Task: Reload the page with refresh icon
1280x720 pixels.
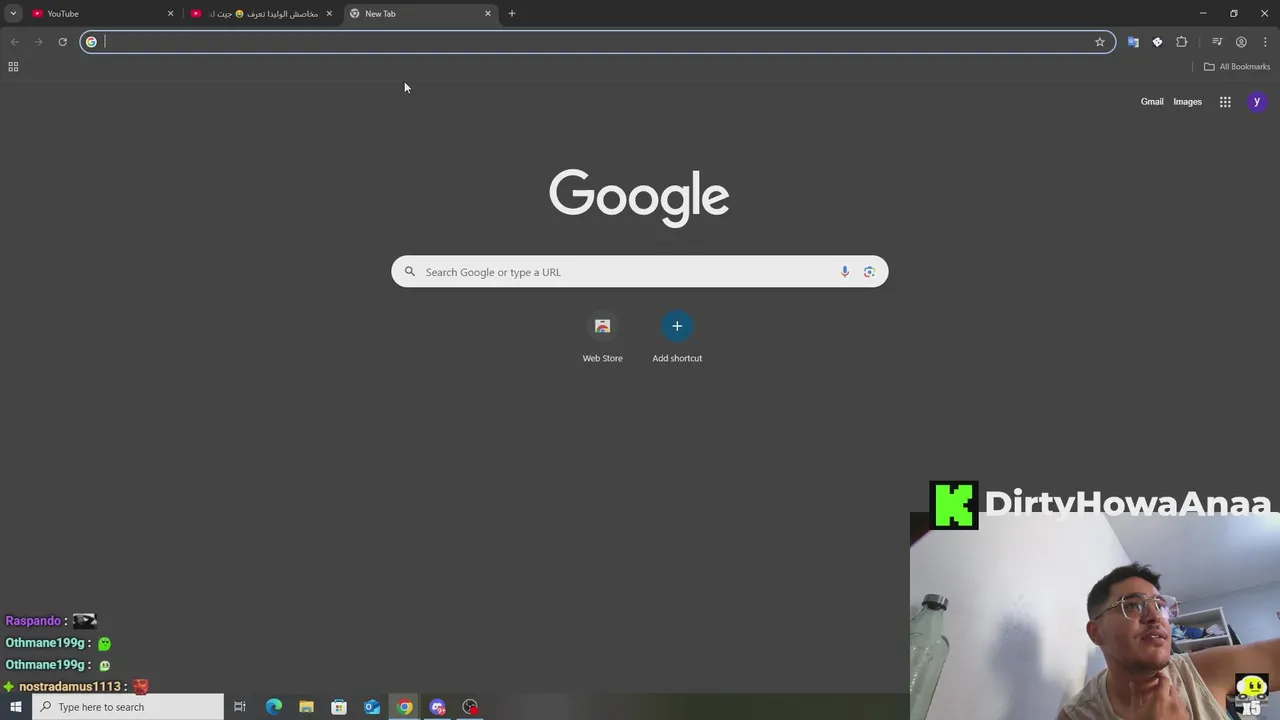Action: (x=62, y=42)
